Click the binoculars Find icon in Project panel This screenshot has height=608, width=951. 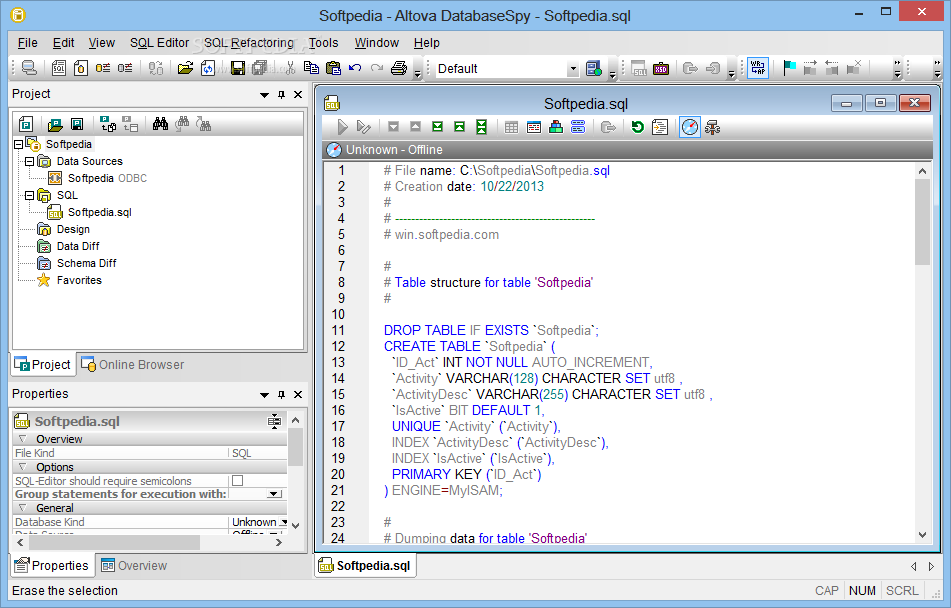(x=160, y=124)
